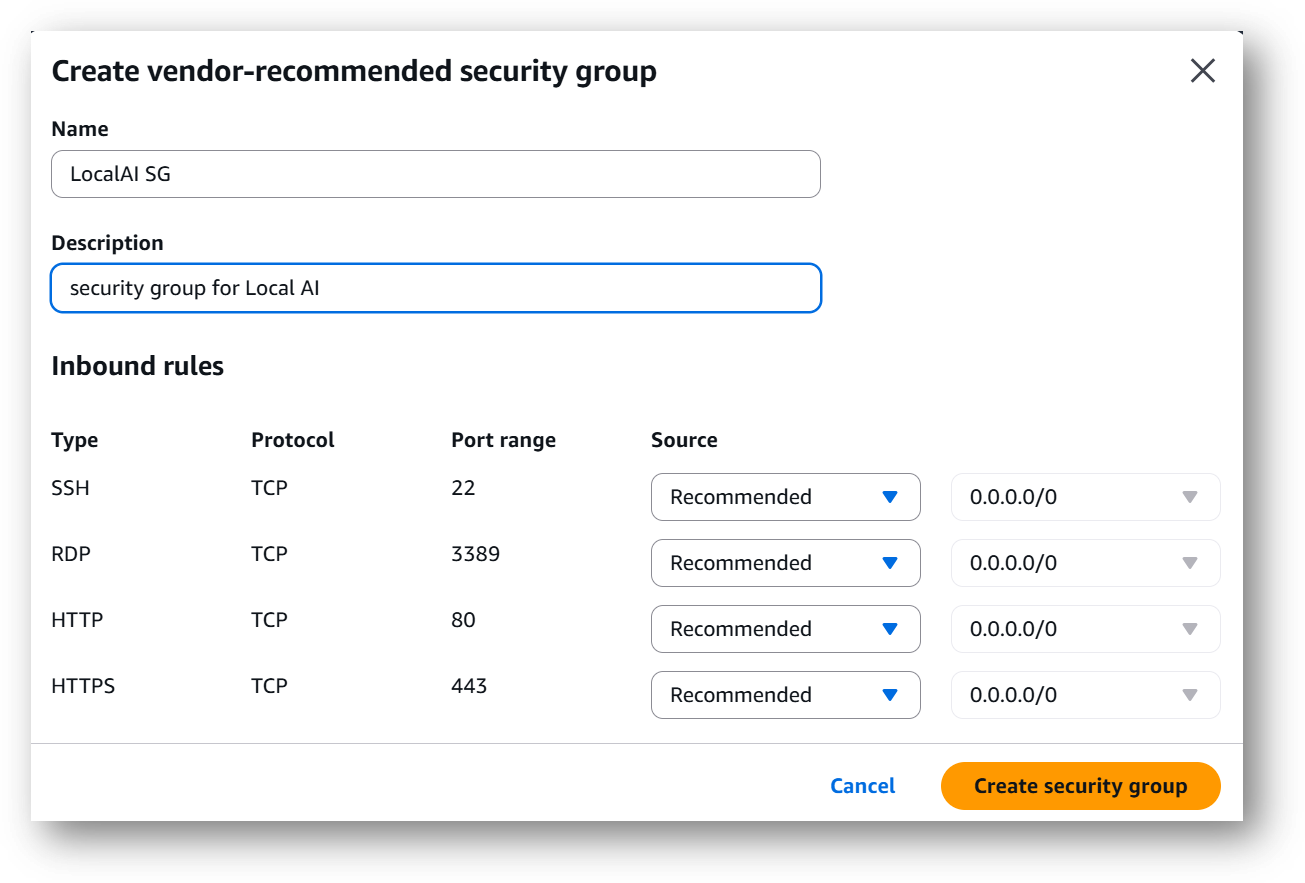Cancel the security group creation

[862, 786]
